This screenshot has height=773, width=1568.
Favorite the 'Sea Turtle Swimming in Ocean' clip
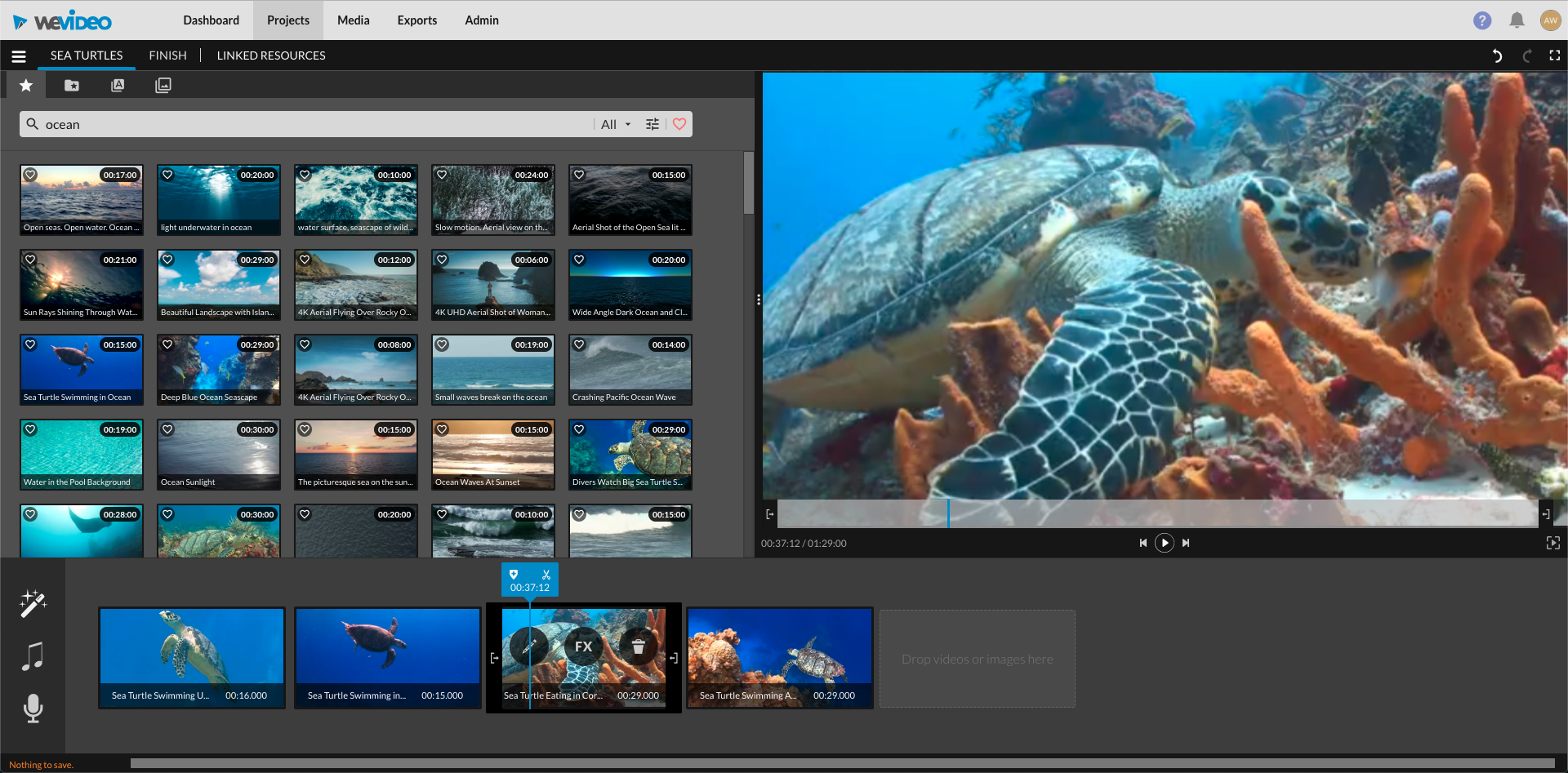pyautogui.click(x=31, y=344)
